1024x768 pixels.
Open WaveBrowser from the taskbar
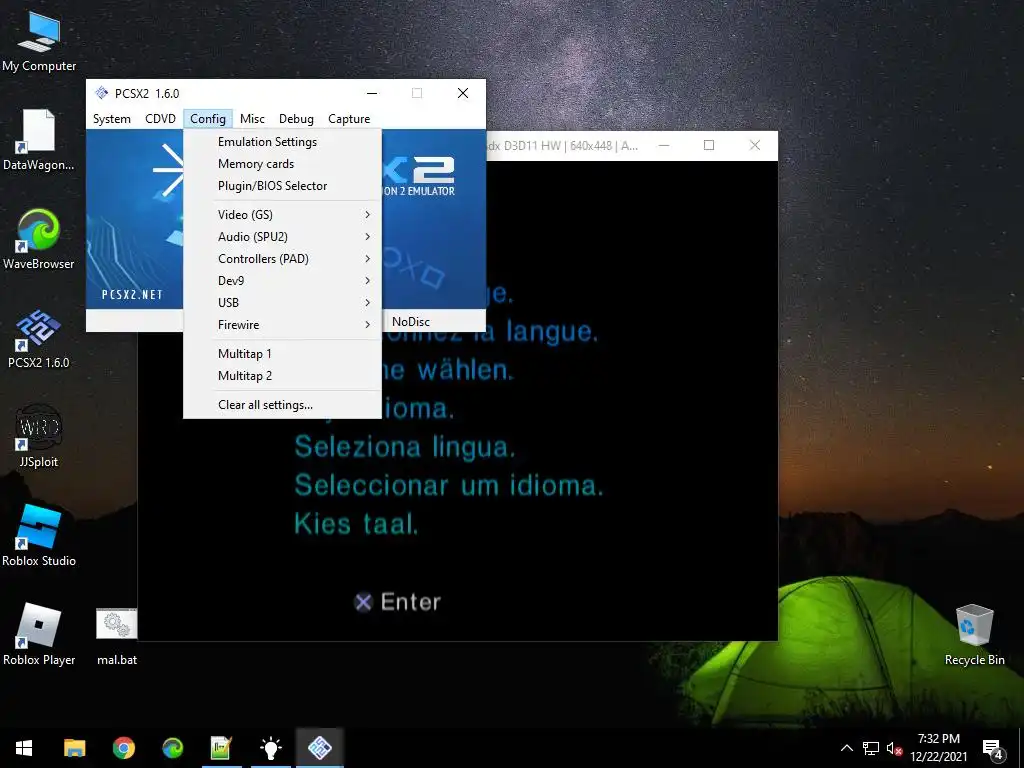[172, 748]
